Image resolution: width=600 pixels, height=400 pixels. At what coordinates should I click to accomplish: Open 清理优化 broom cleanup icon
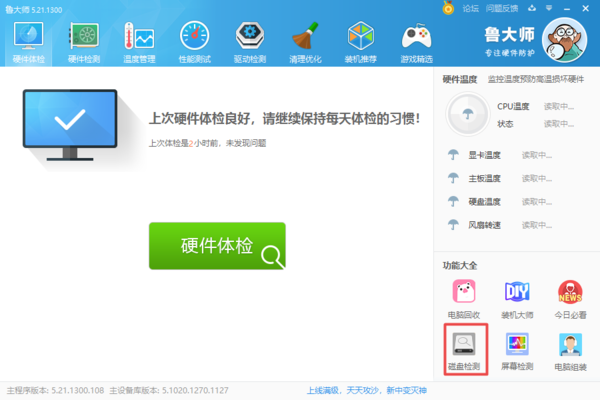tap(305, 43)
